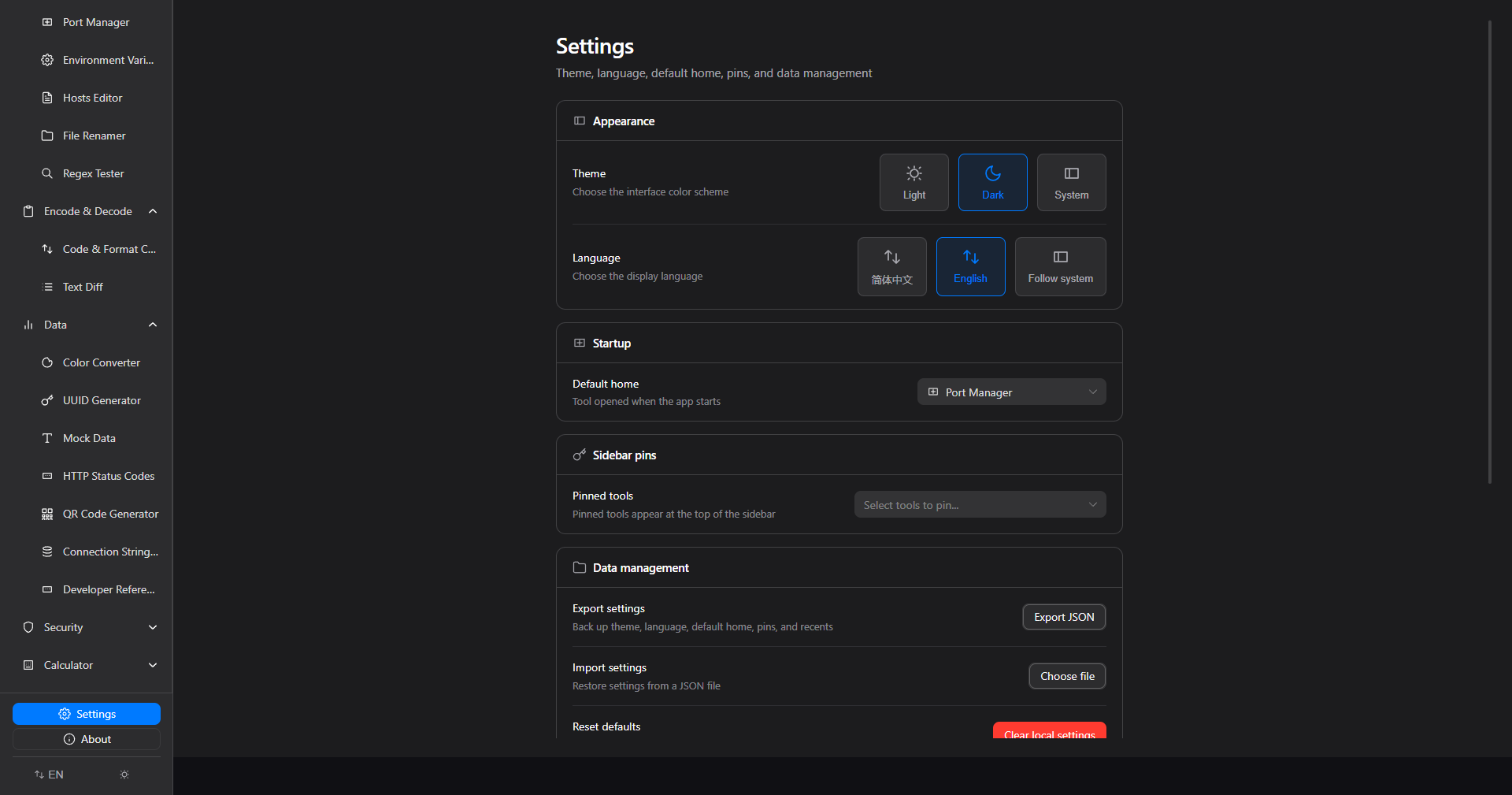This screenshot has width=1512, height=795.
Task: Click the About button in sidebar
Action: (87, 739)
